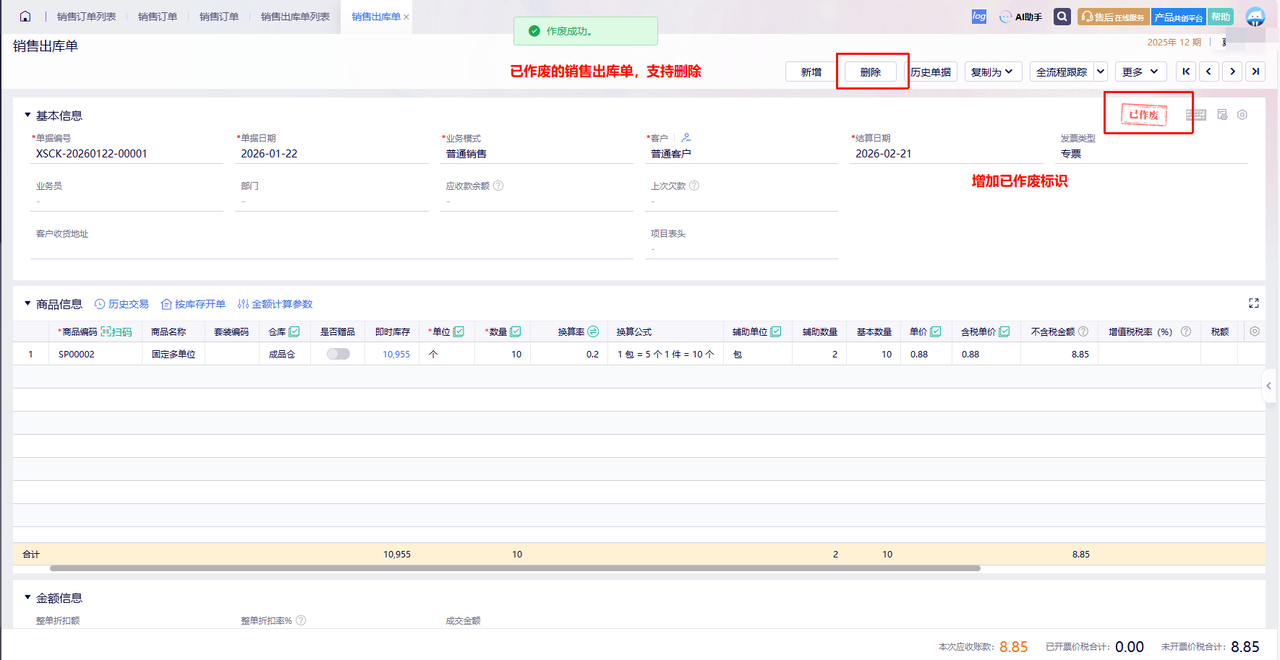1280x660 pixels.
Task: Tick the checkbox in 辅助单位 column header
Action: click(x=776, y=331)
